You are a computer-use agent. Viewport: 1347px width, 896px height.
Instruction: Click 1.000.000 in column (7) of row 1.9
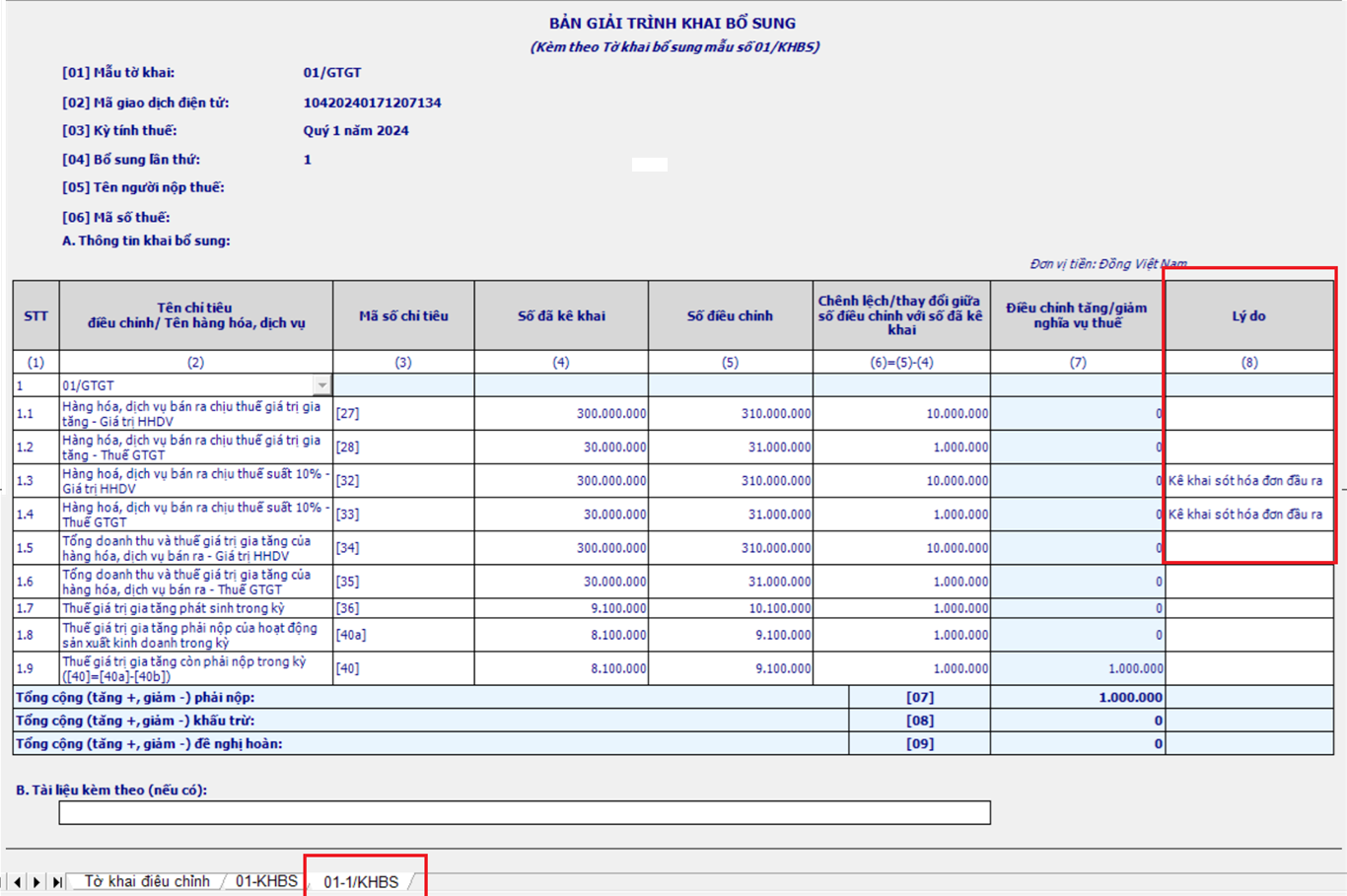1135,668
